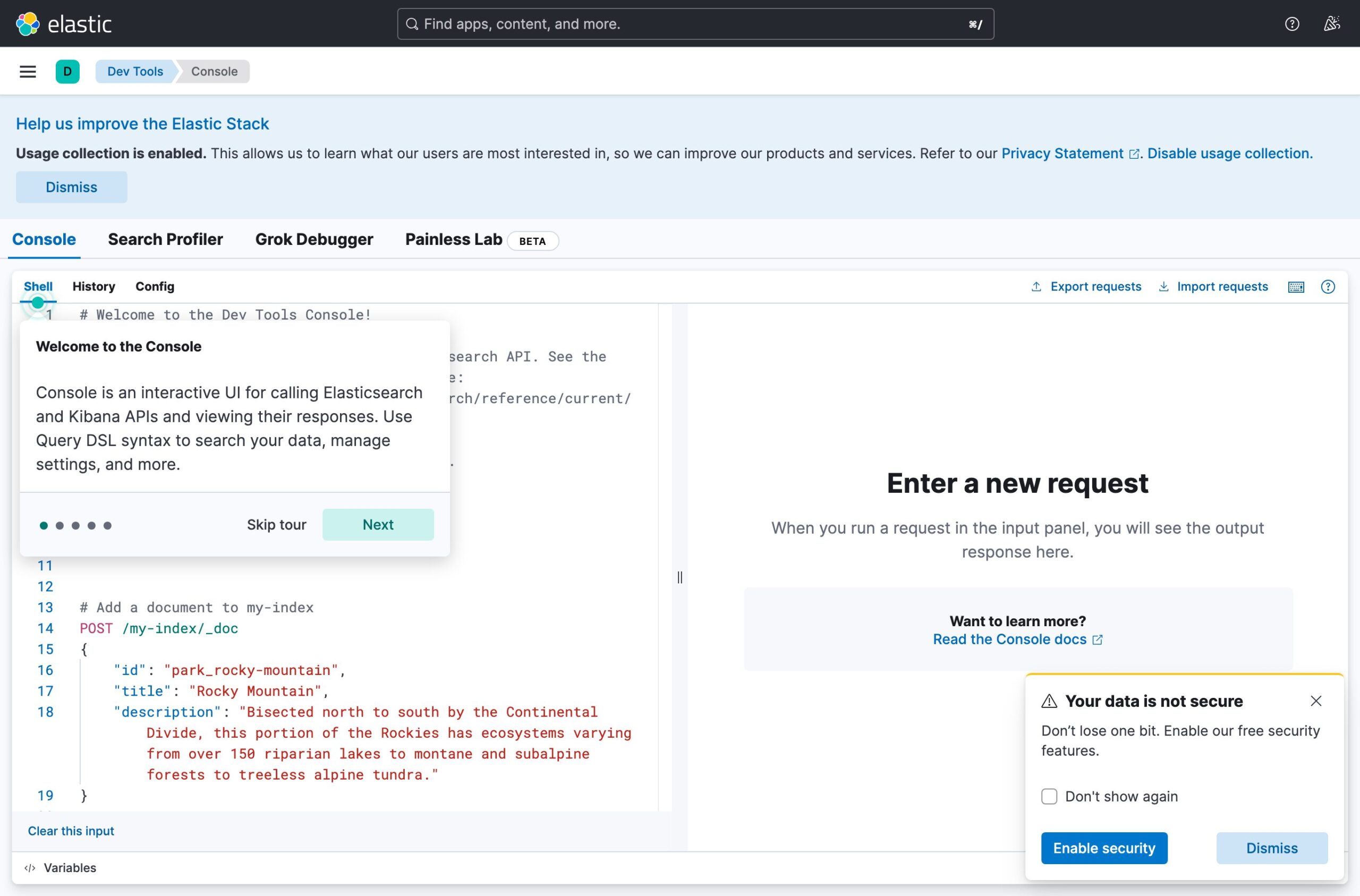
Task: Click the Enter a new request heading
Action: pos(1018,483)
